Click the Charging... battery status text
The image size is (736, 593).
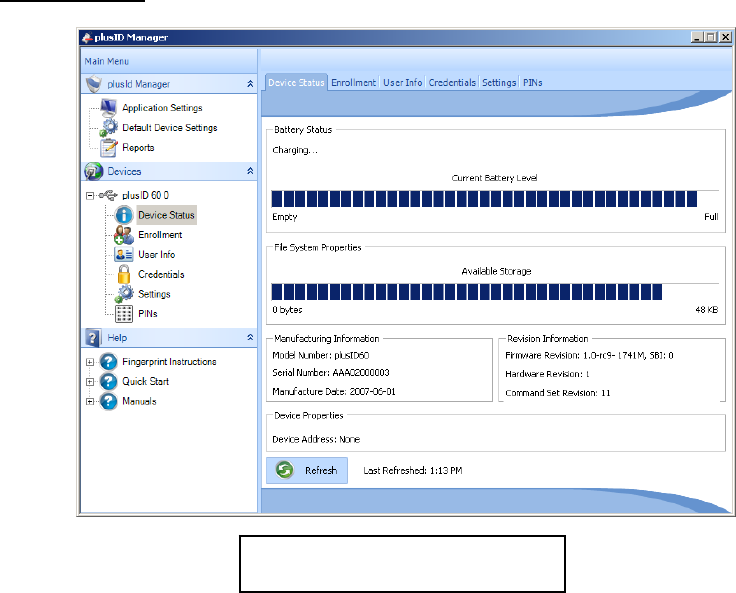pos(295,150)
